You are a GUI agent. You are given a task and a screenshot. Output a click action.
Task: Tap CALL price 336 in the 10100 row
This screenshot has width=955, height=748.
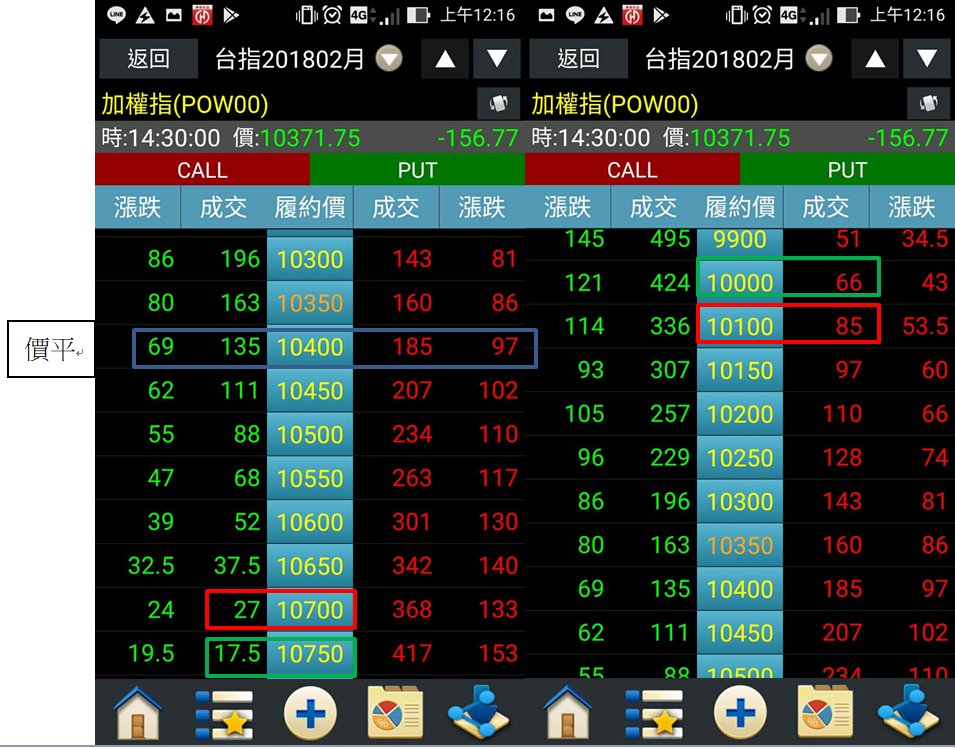[670, 326]
